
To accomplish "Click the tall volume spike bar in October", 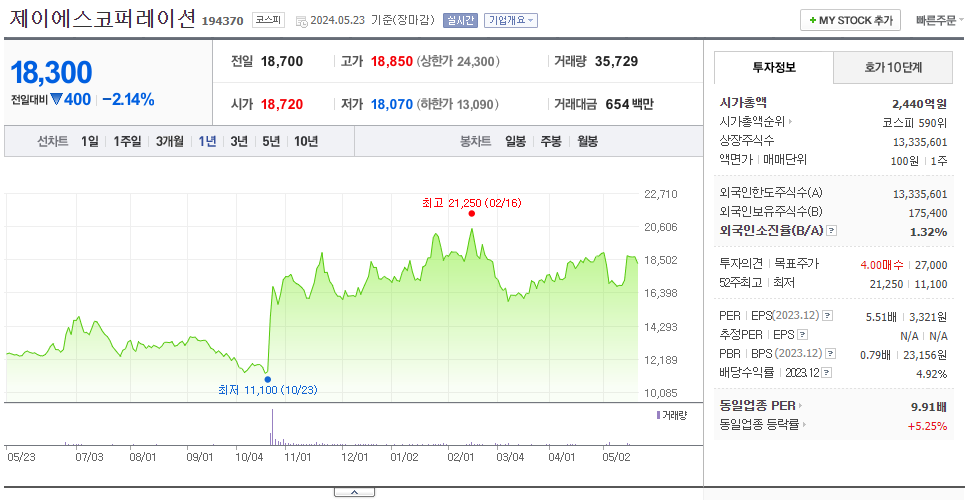I will pos(272,427).
